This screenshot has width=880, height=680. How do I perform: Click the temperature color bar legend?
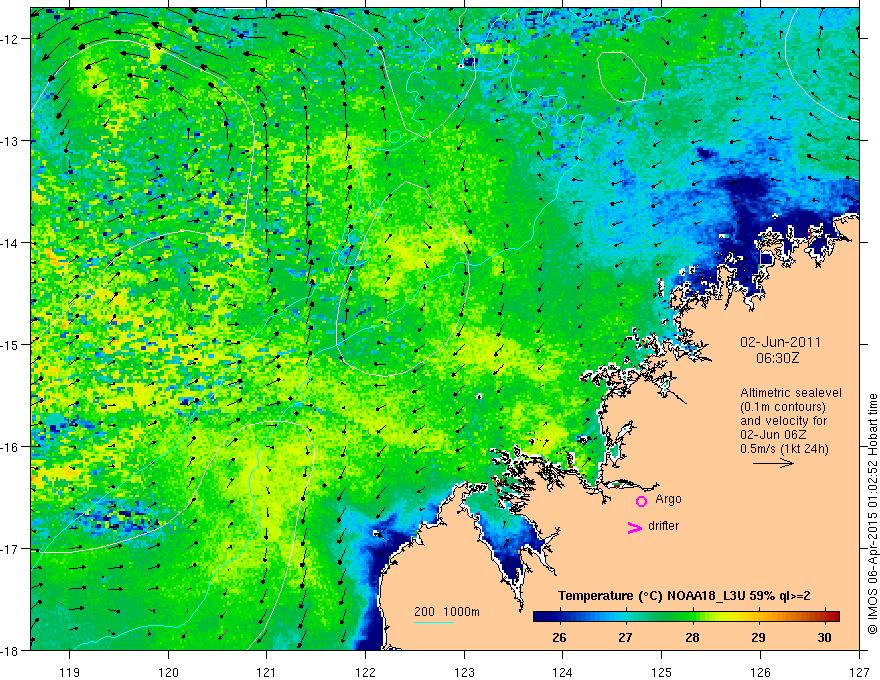pos(686,616)
